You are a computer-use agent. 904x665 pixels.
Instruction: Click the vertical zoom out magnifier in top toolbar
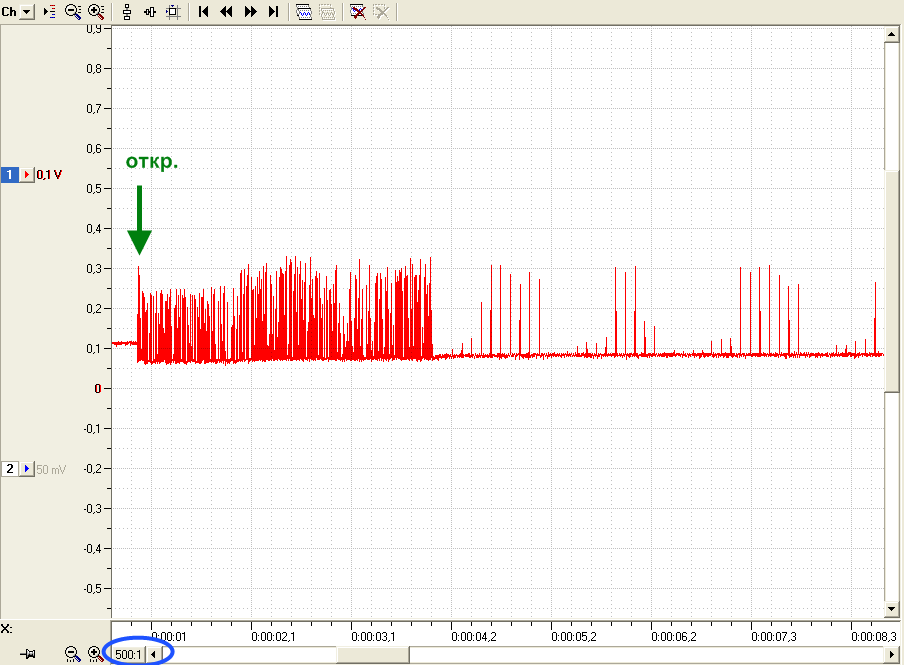pyautogui.click(x=73, y=12)
